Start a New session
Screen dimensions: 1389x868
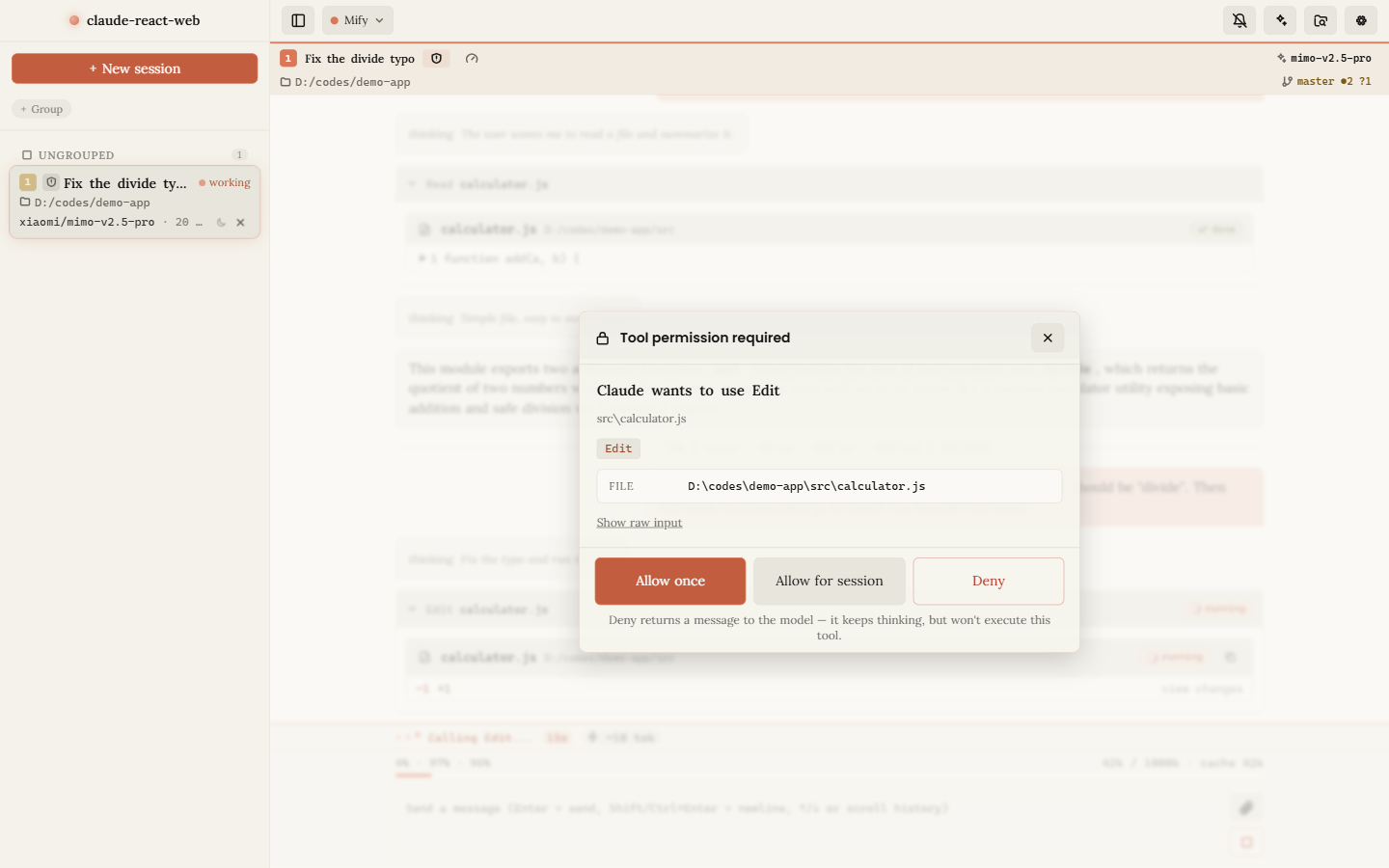134,68
